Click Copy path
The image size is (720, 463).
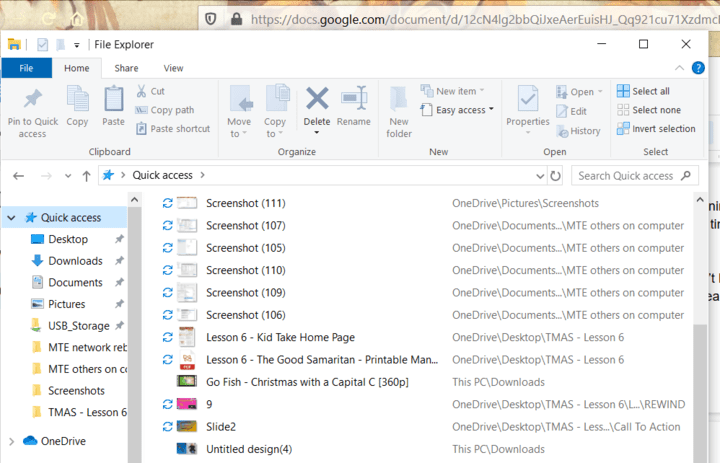tap(164, 110)
